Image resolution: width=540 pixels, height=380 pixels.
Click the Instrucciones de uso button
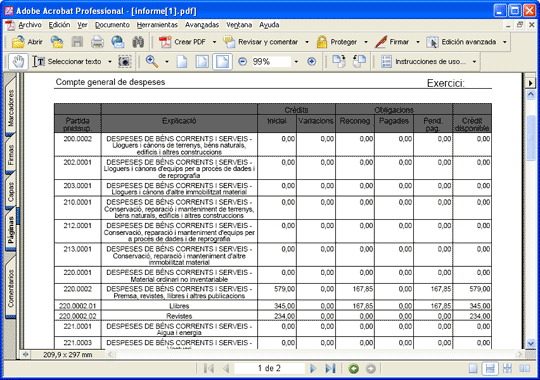(424, 62)
